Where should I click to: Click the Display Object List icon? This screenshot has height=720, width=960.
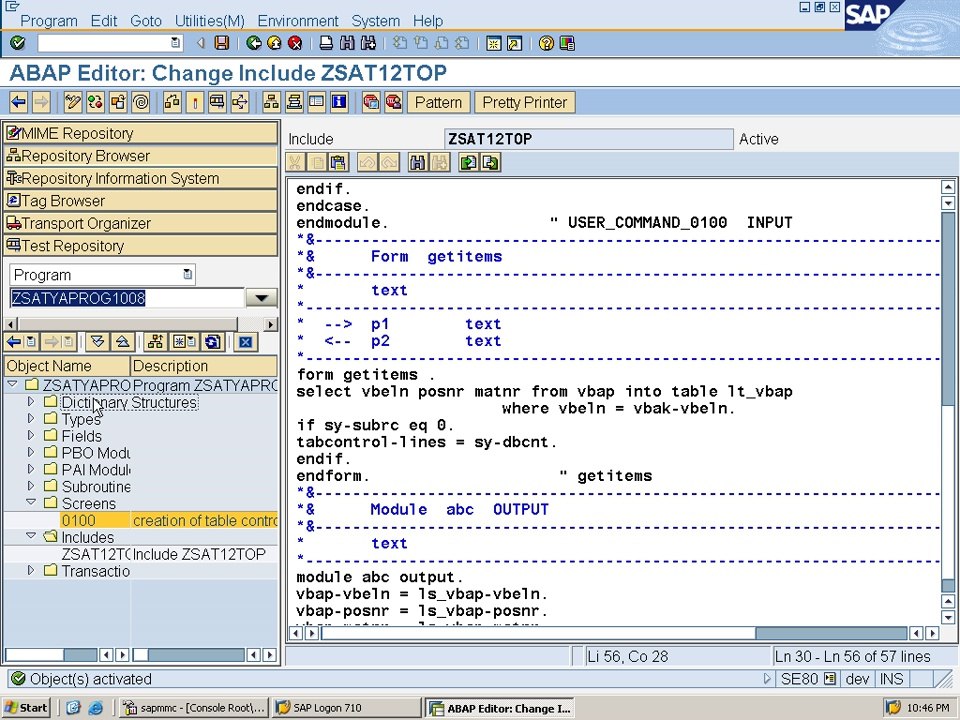click(271, 102)
